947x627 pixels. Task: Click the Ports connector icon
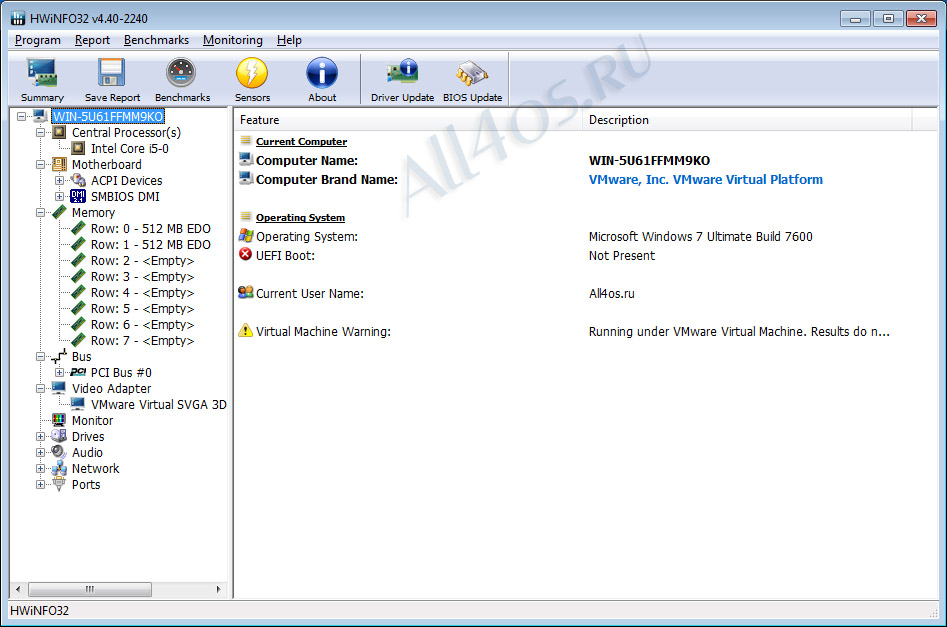(x=59, y=484)
